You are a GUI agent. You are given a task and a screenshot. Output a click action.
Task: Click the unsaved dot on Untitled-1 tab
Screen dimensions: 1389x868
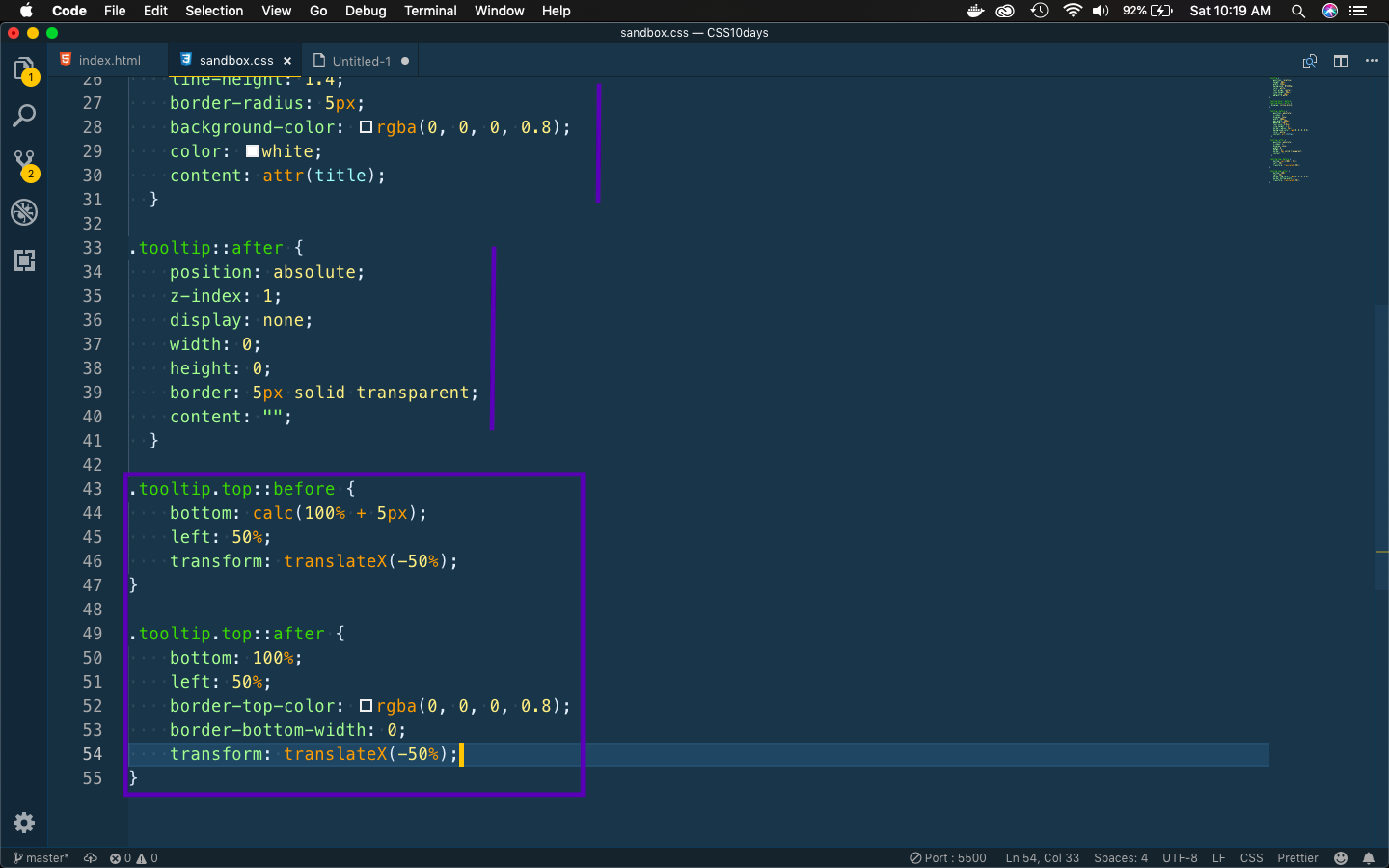coord(405,61)
